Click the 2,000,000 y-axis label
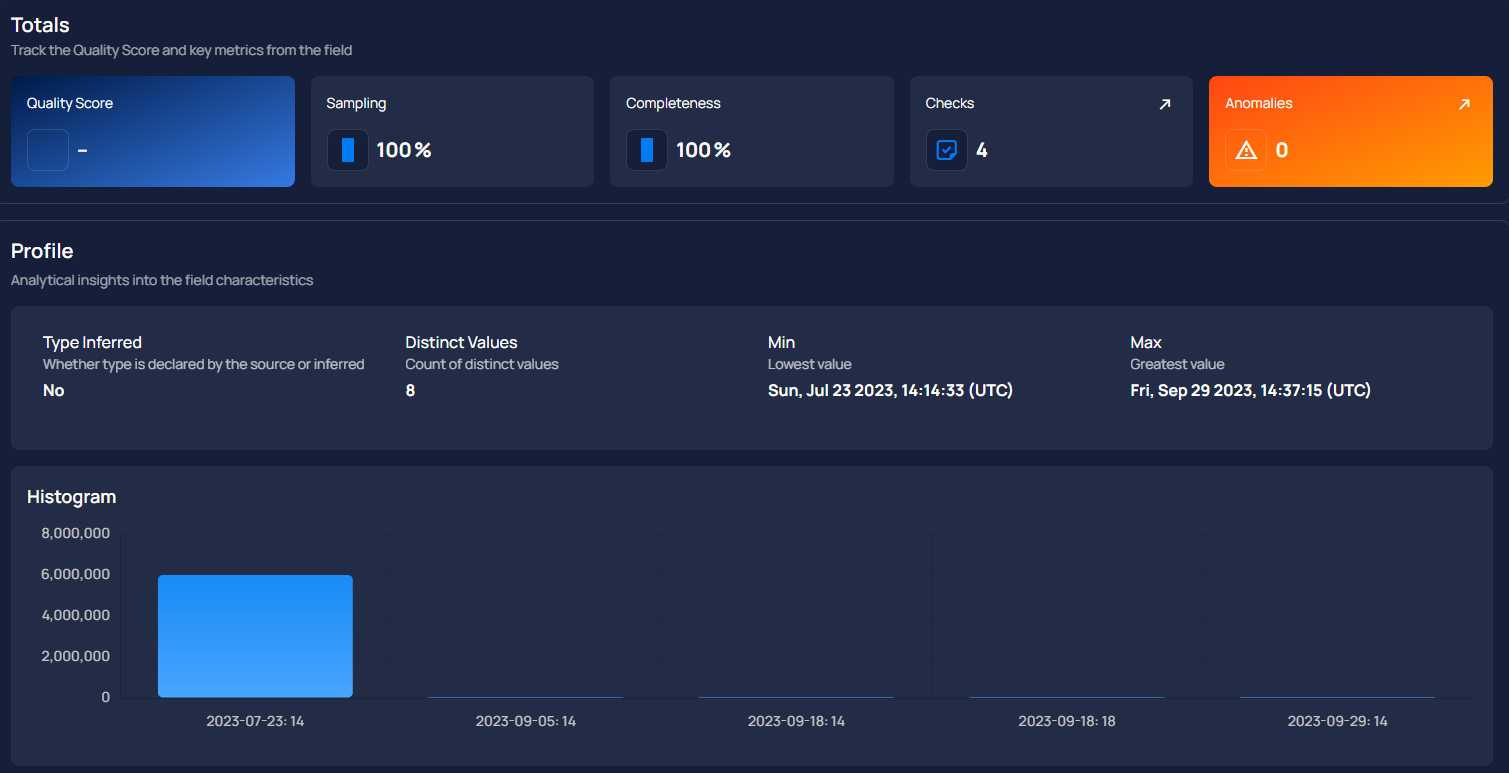 coord(76,656)
